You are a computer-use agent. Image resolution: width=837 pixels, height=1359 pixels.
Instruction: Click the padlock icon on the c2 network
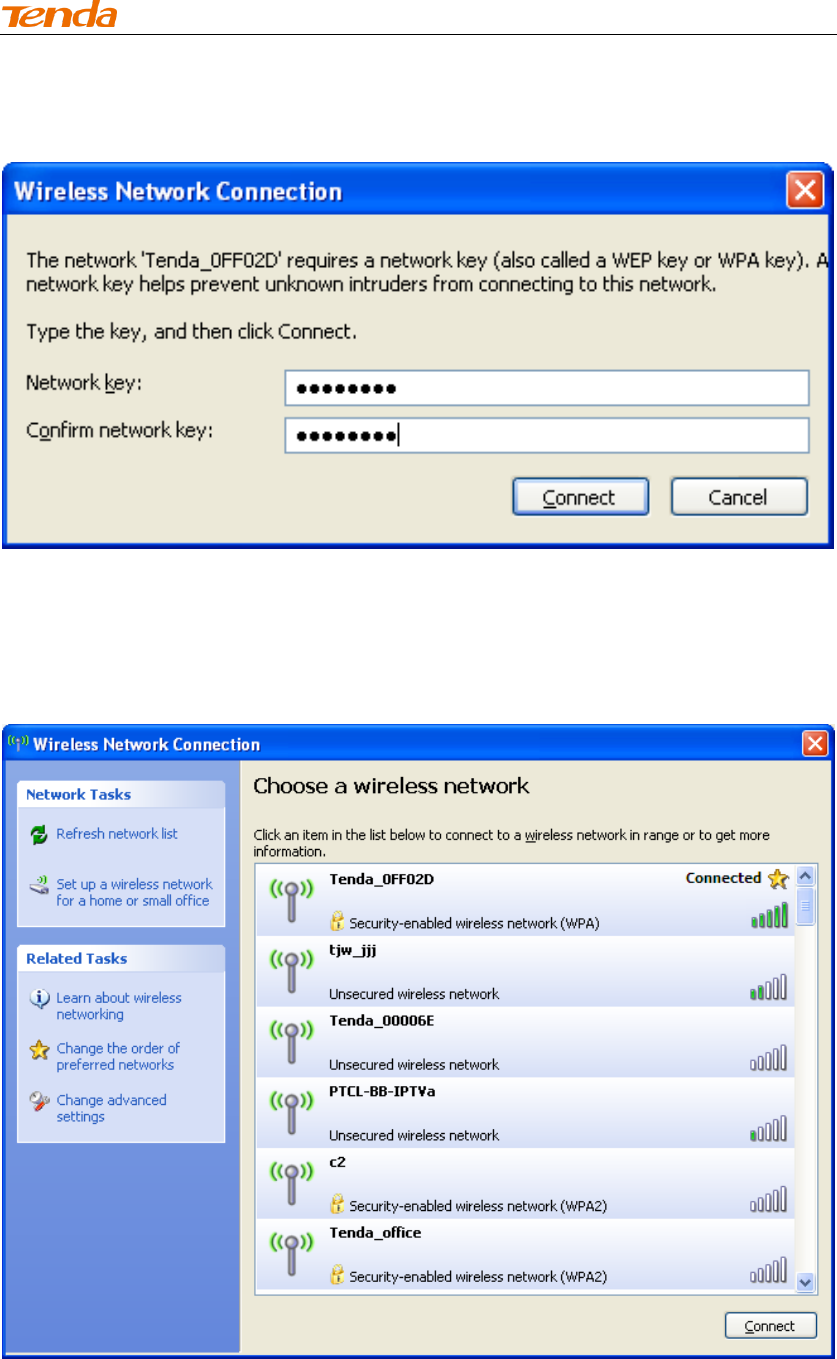coord(337,1205)
